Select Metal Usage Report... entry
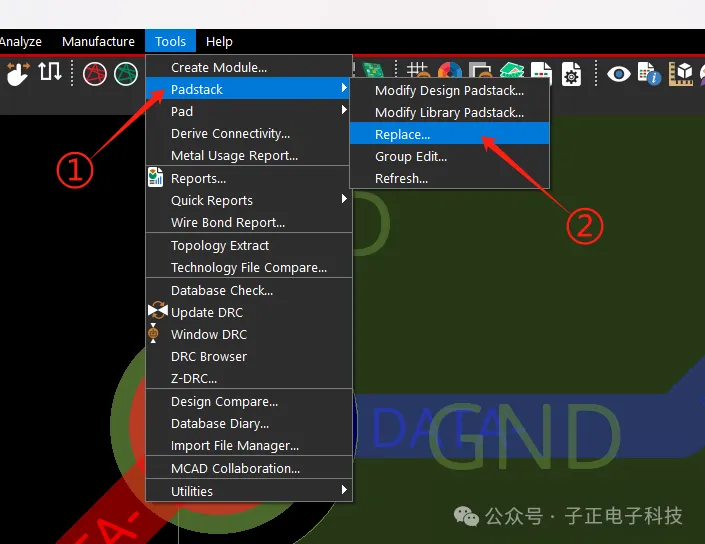 click(x=249, y=155)
